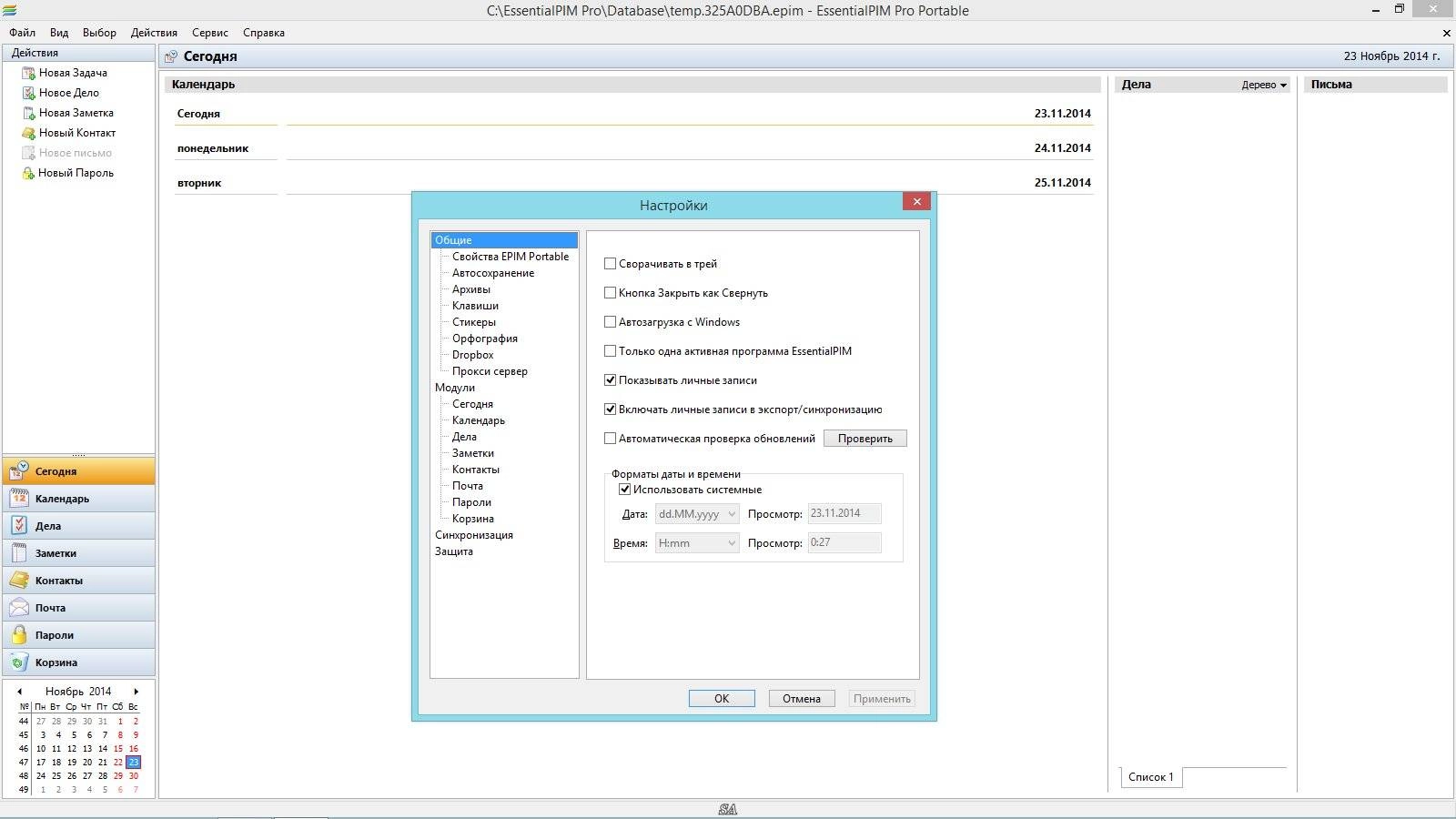Click the Заметки module icon in sidebar

19,552
